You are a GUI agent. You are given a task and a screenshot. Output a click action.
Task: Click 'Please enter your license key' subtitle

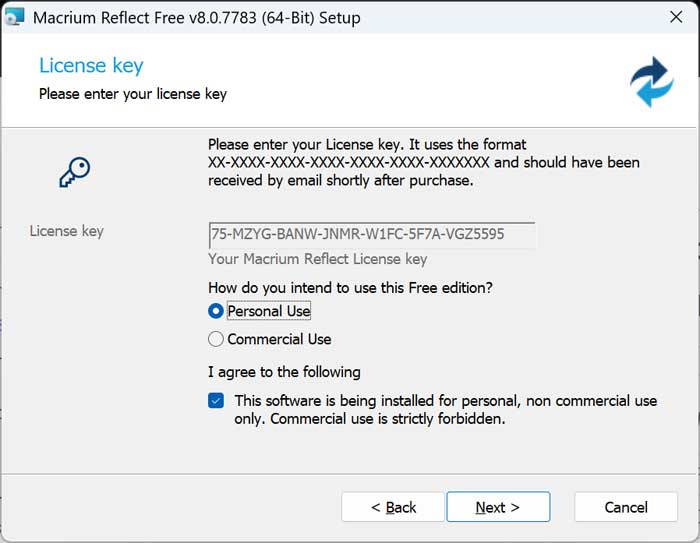[133, 94]
